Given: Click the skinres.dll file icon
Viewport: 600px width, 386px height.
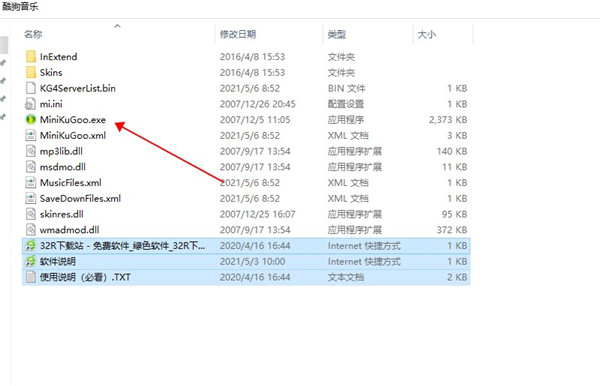Looking at the screenshot, I should pos(31,214).
